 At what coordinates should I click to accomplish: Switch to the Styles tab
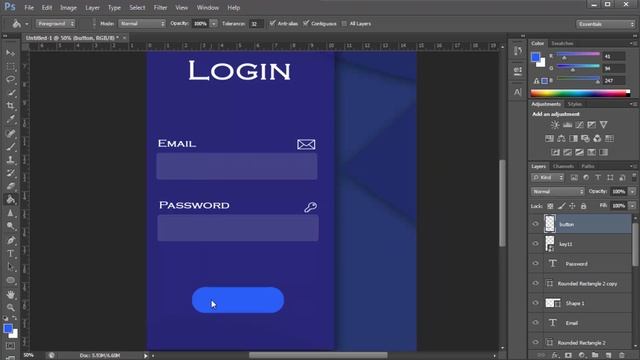[575, 104]
